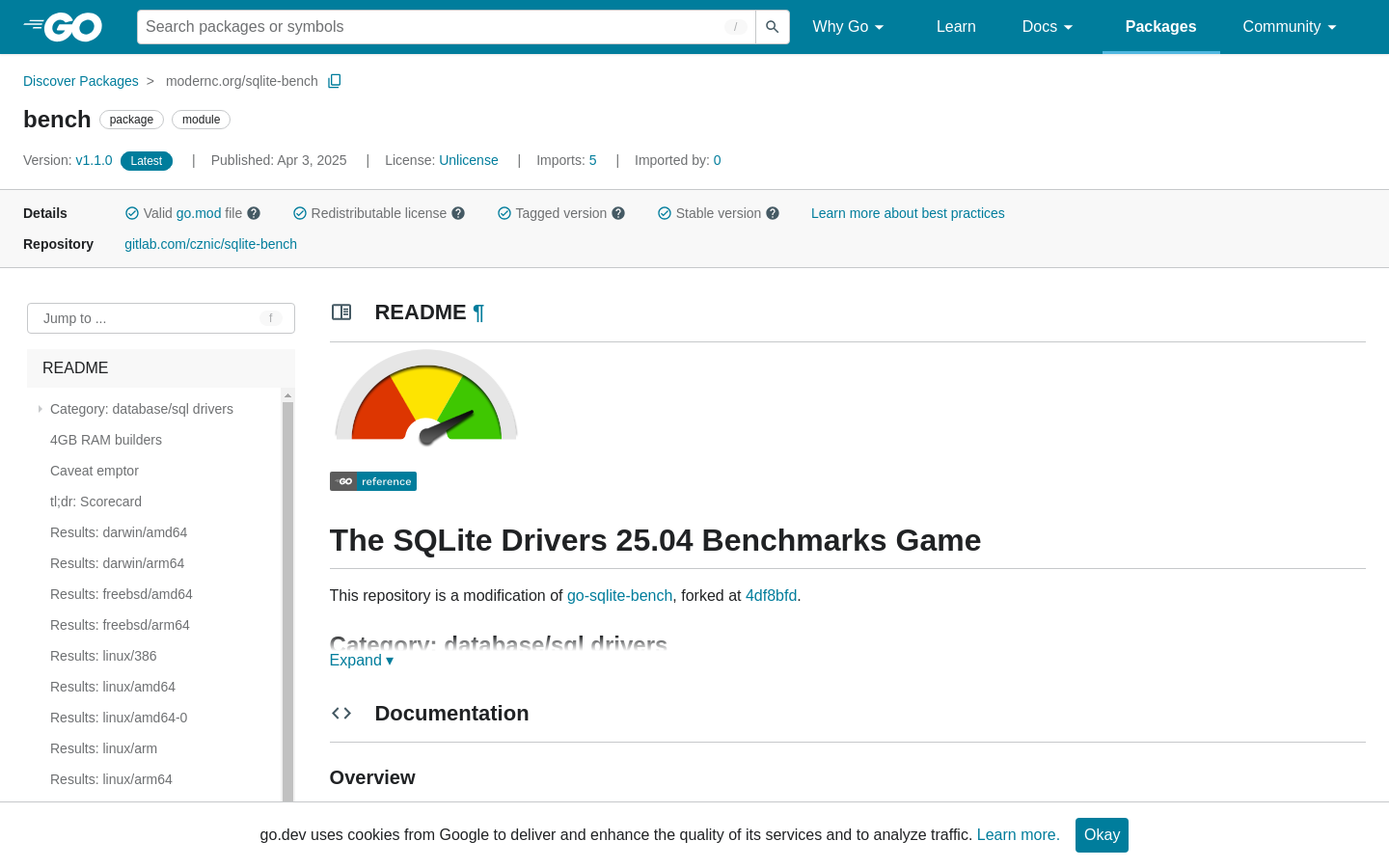Image resolution: width=1389 pixels, height=868 pixels.
Task: Expand the Category: database/sql drivers tree item
Action: 41,409
